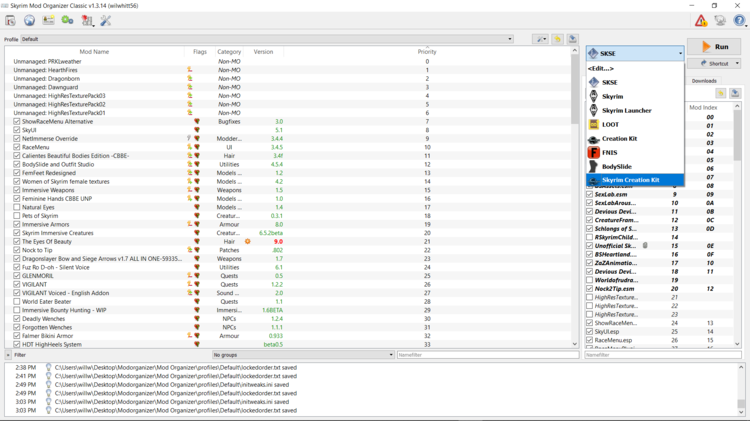Click the mod list vertical scrollbar thumb

click(574, 90)
